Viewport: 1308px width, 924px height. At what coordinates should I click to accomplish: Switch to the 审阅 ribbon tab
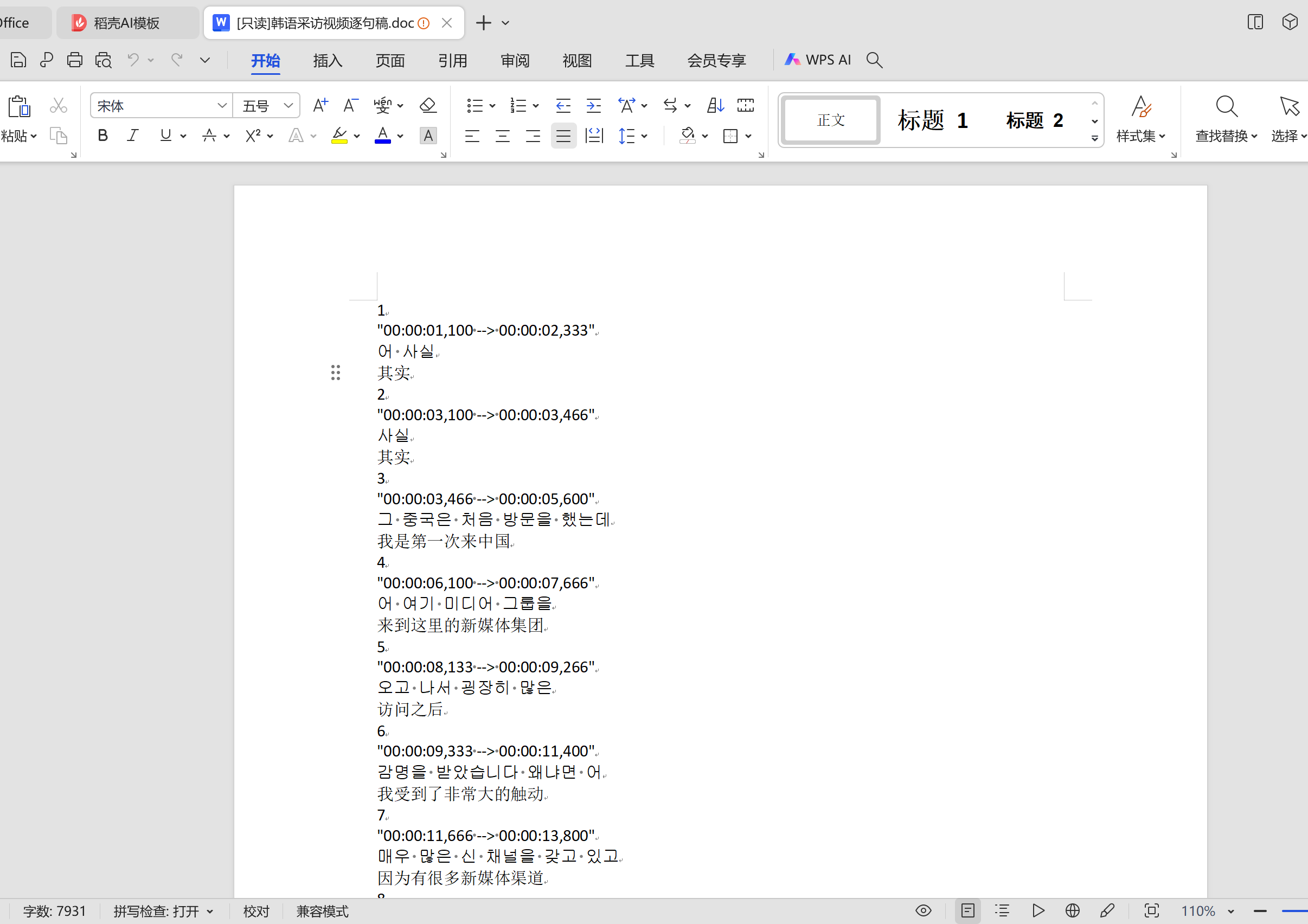pyautogui.click(x=515, y=60)
